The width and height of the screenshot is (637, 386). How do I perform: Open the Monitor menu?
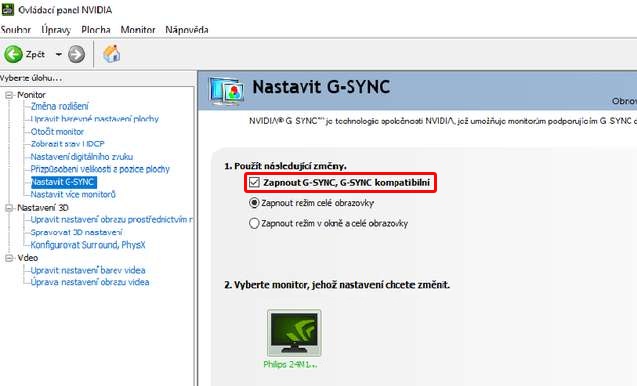(138, 30)
